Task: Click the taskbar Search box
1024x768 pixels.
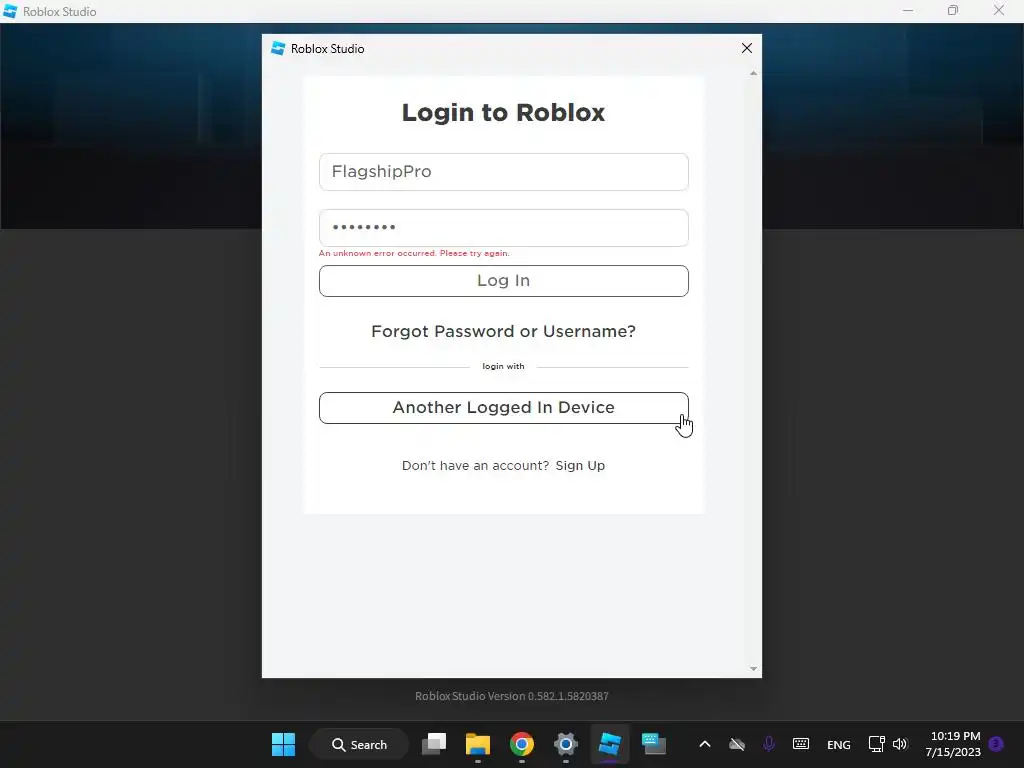Action: [359, 744]
